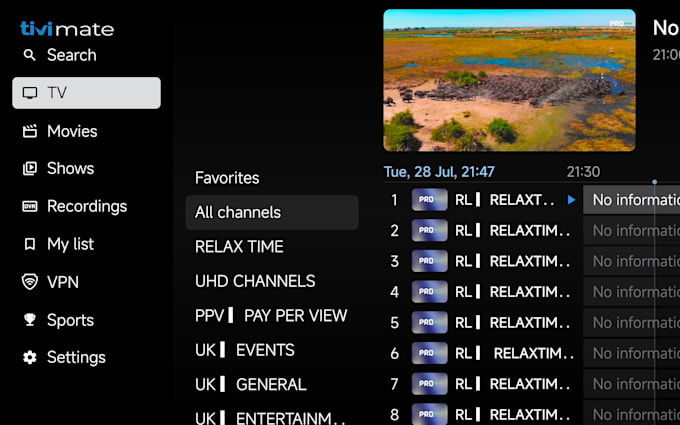The image size is (680, 425).
Task: Click channel 1 No information program cell
Action: [x=631, y=200]
